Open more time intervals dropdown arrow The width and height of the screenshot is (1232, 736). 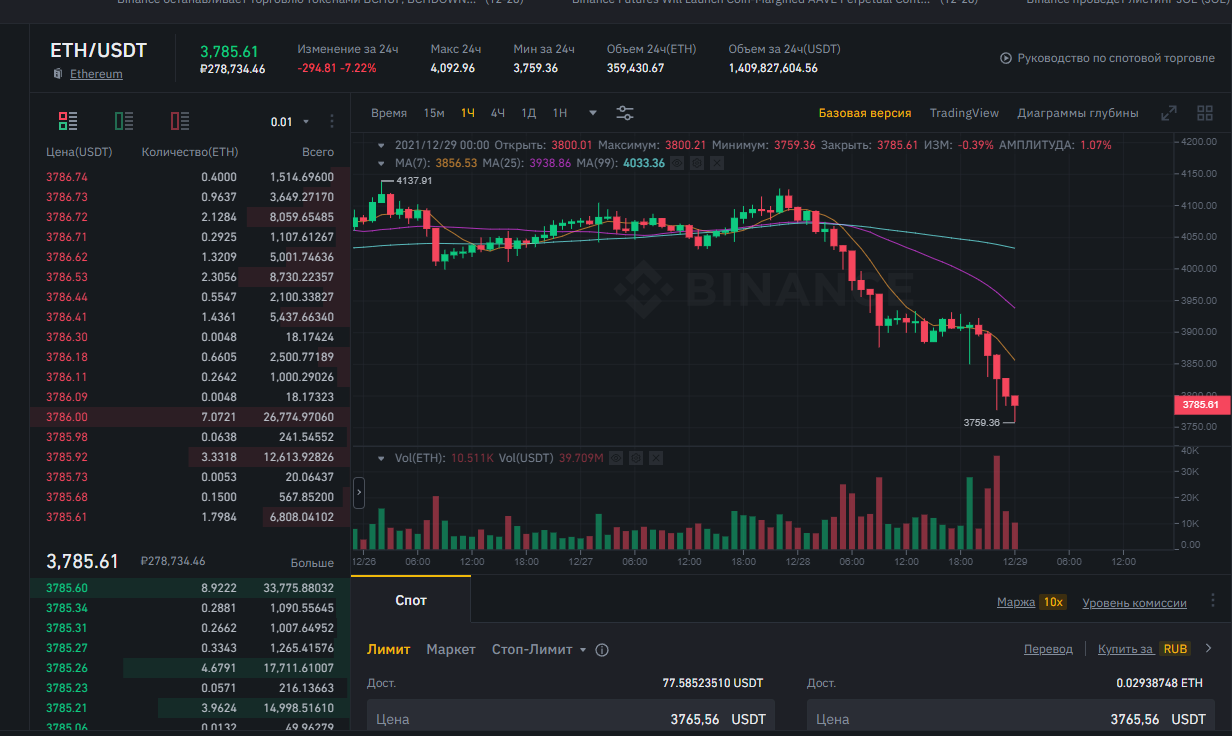(x=593, y=113)
